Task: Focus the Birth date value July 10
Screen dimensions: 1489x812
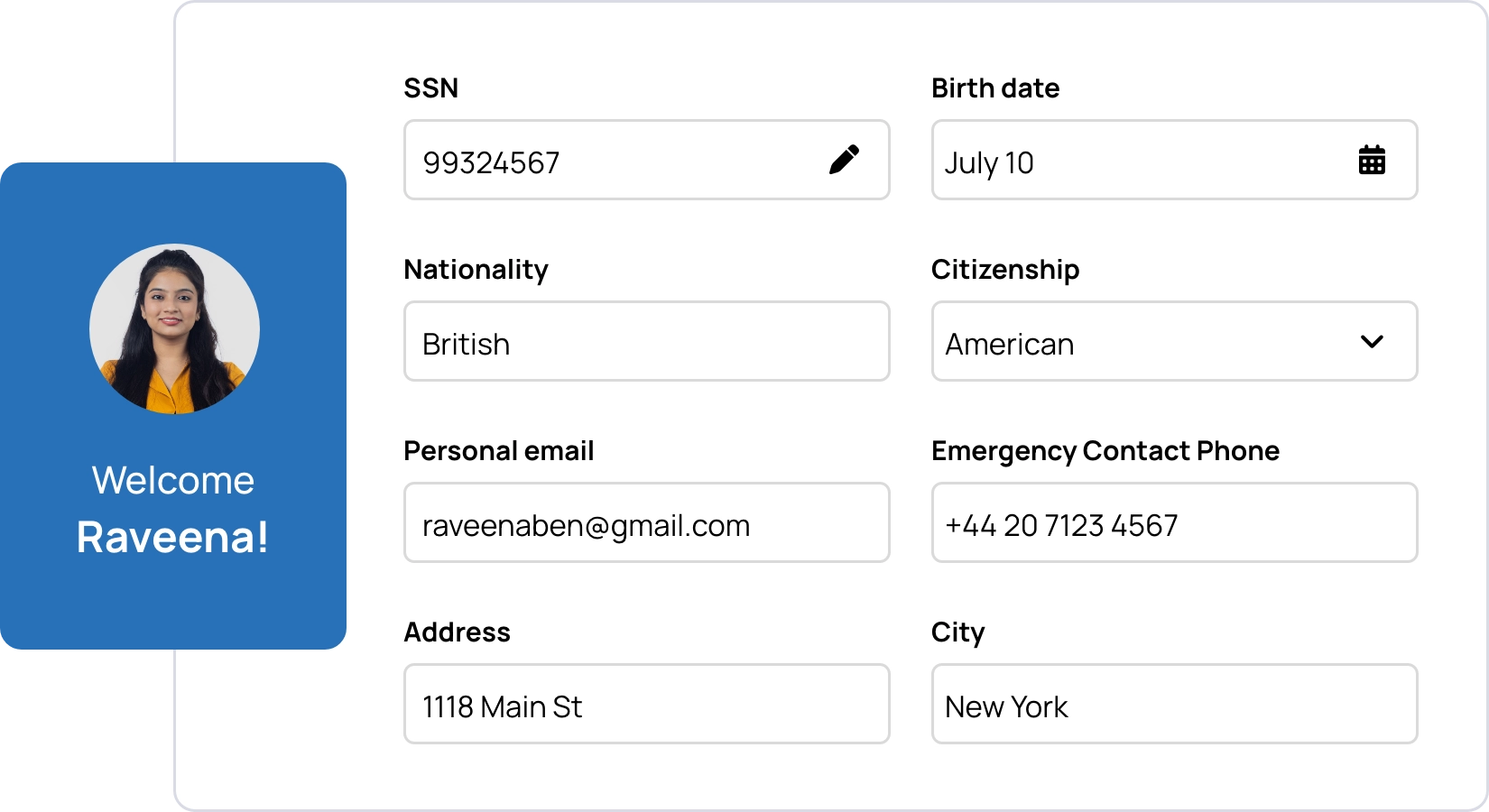Action: point(989,162)
